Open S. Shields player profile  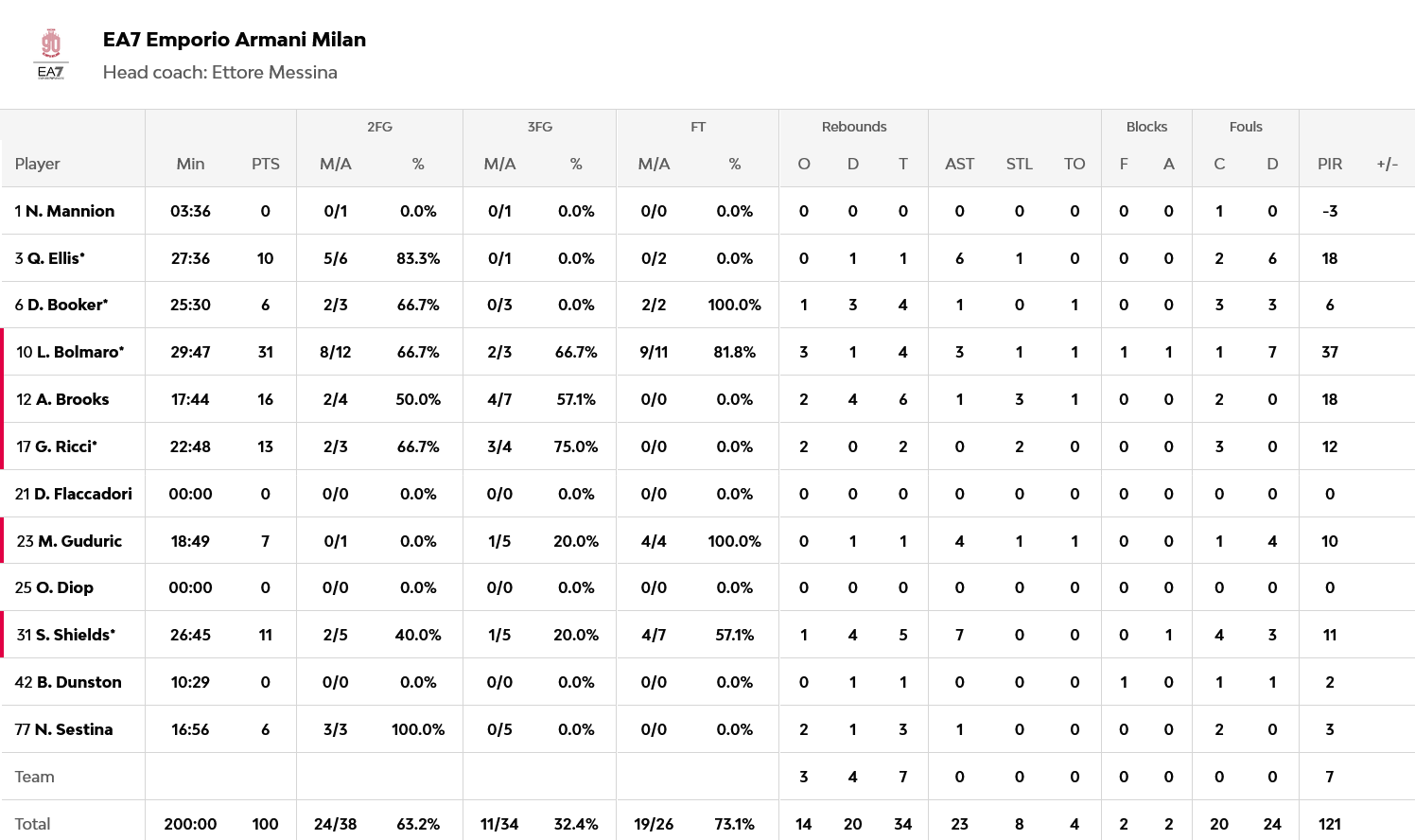[75, 635]
